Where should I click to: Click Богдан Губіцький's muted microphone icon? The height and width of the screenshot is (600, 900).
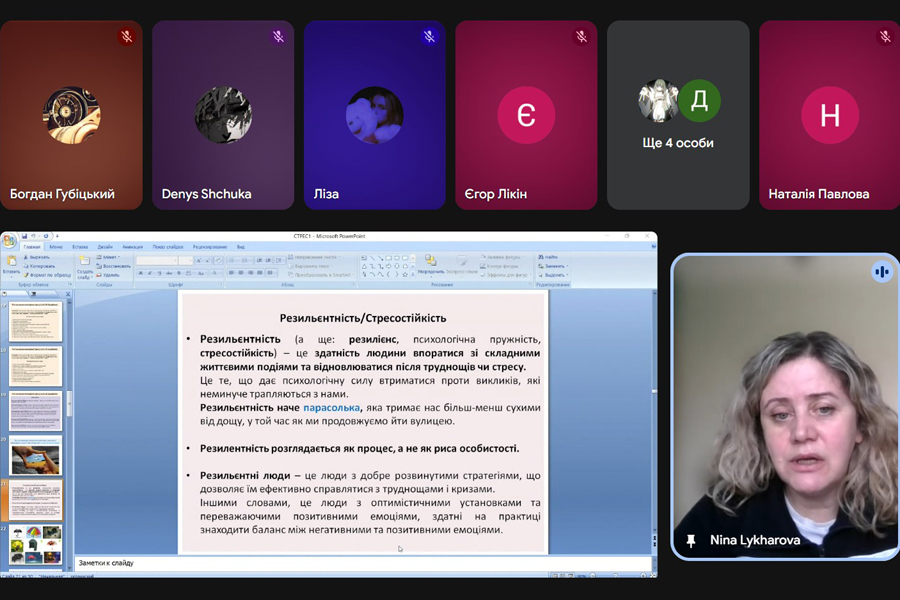[x=127, y=37]
